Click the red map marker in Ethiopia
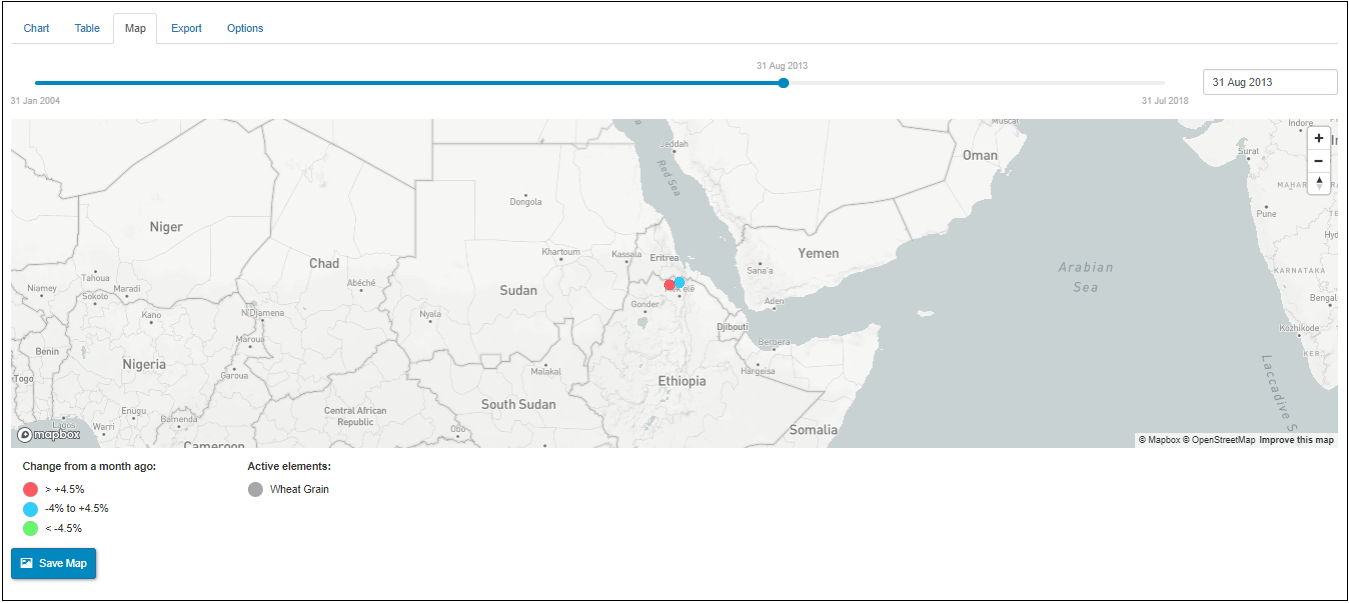The image size is (1349, 603). tap(670, 285)
